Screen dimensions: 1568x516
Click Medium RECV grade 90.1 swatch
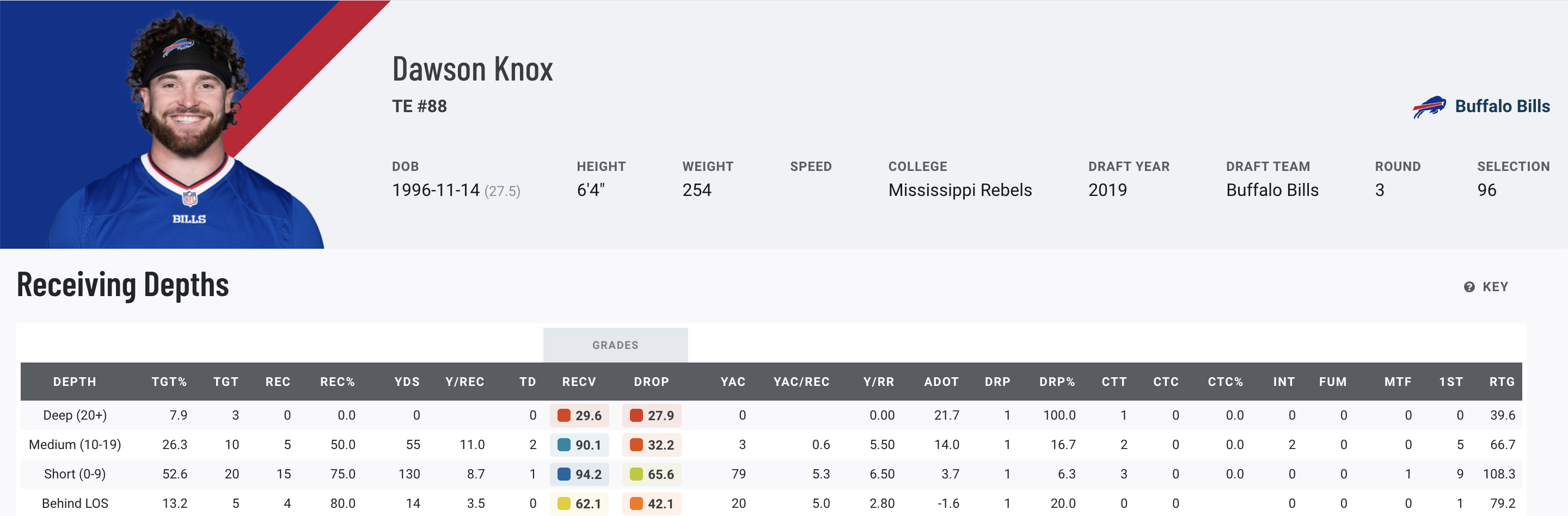tap(563, 445)
